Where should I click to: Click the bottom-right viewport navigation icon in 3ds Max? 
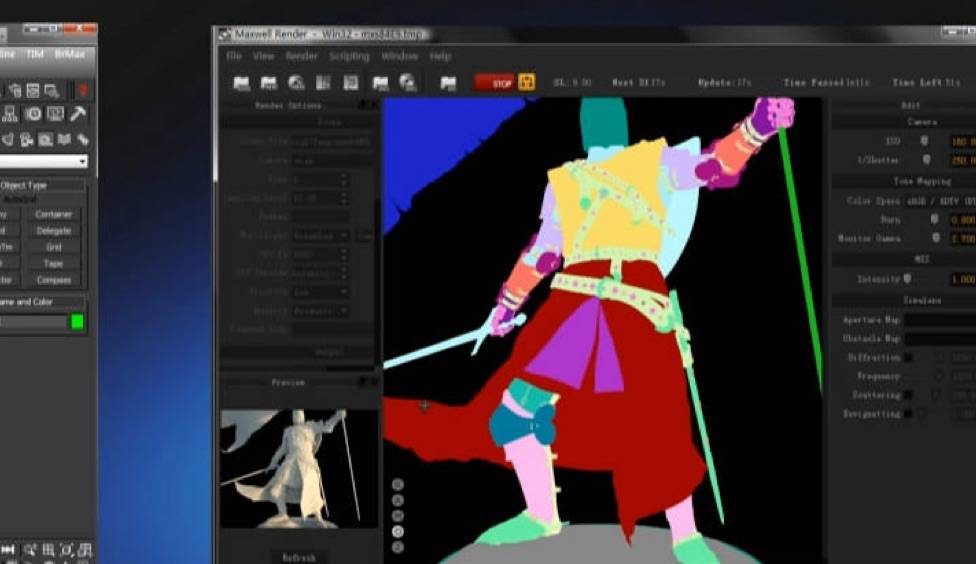click(85, 550)
